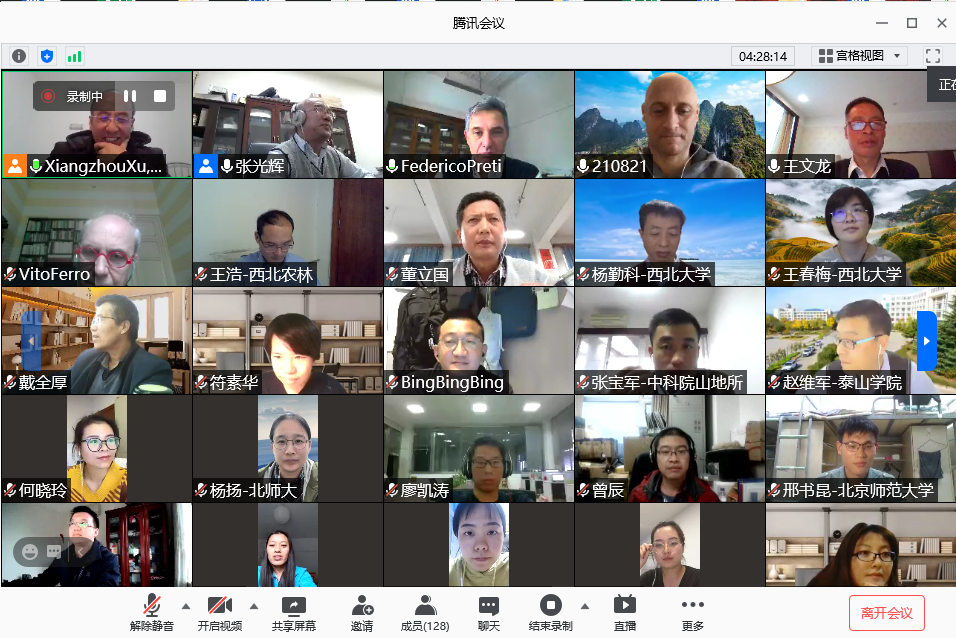The width and height of the screenshot is (956, 638).
Task: Click the red recording indicator dot
Action: [x=48, y=96]
